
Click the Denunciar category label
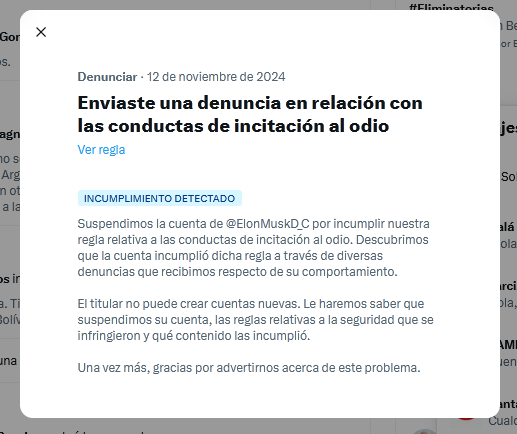click(x=107, y=77)
